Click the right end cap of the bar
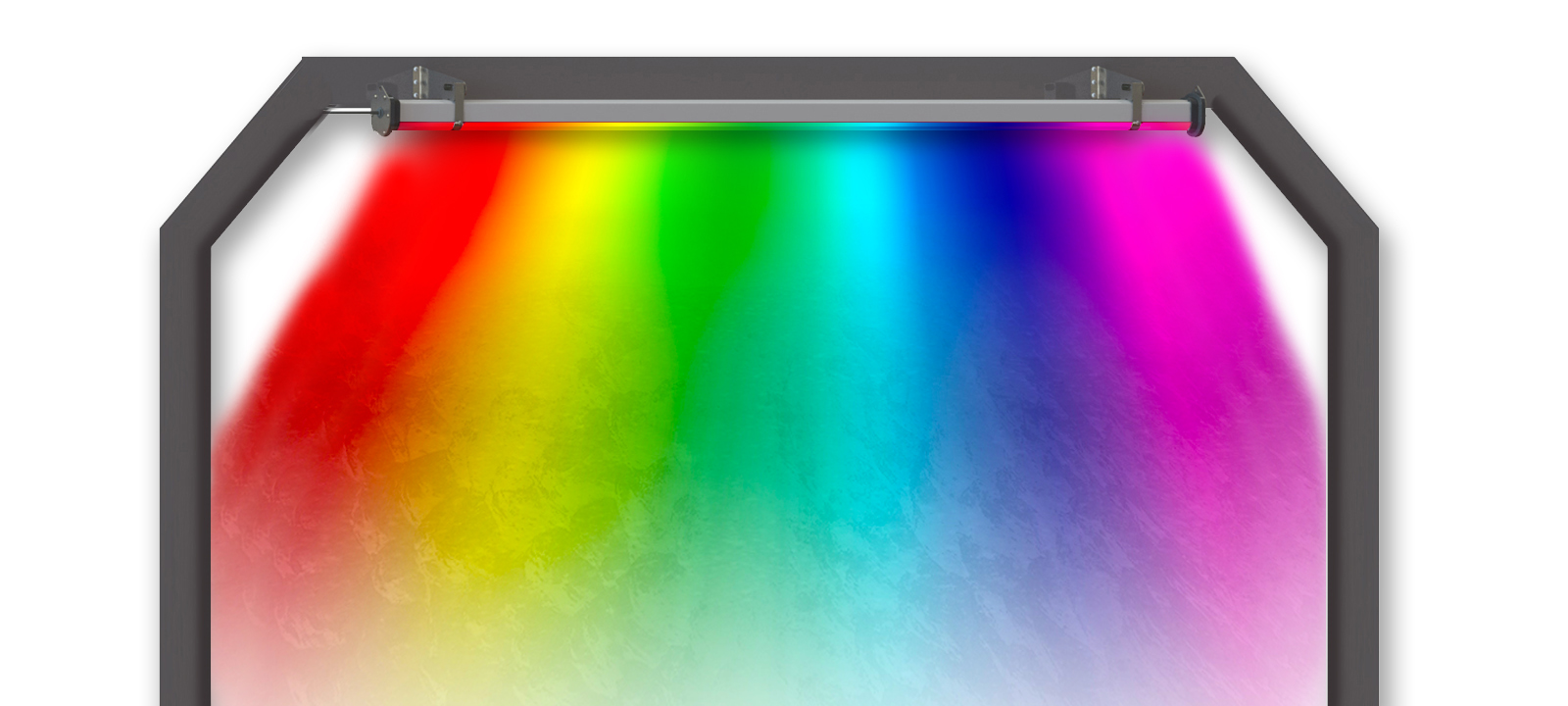The height and width of the screenshot is (706, 1568). coord(1196,112)
